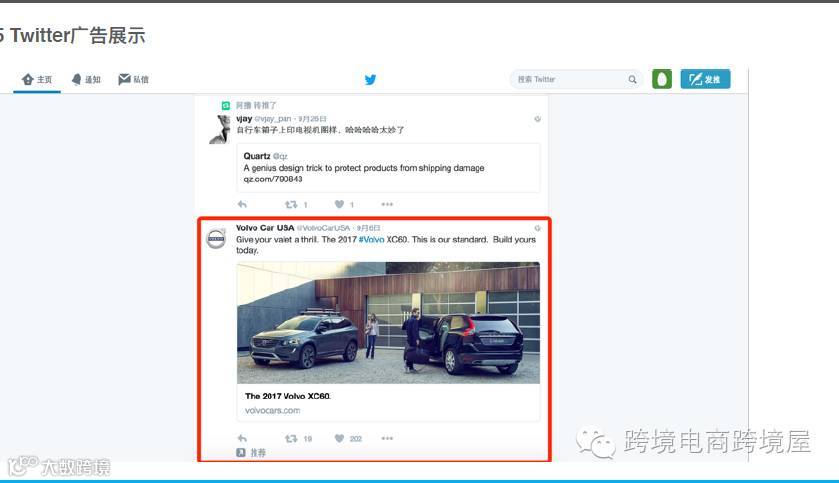Image resolution: width=839 pixels, height=483 pixels.
Task: Go to the Twitter home tab (主页)
Action: [37, 80]
